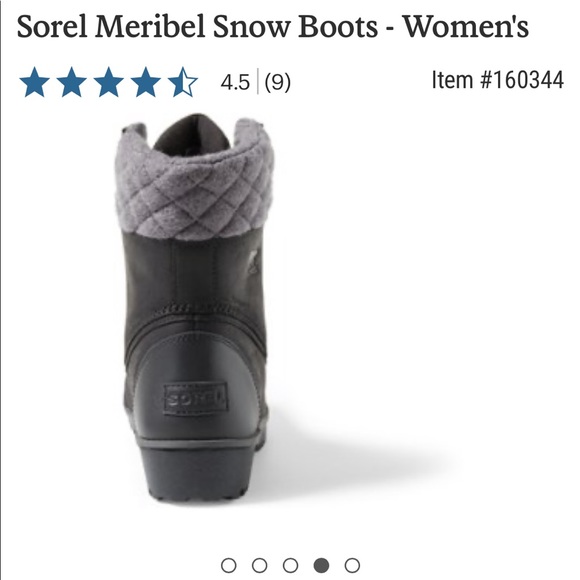Click the word Women's in the title
Viewport: 580px width, 580px height.
[466, 26]
